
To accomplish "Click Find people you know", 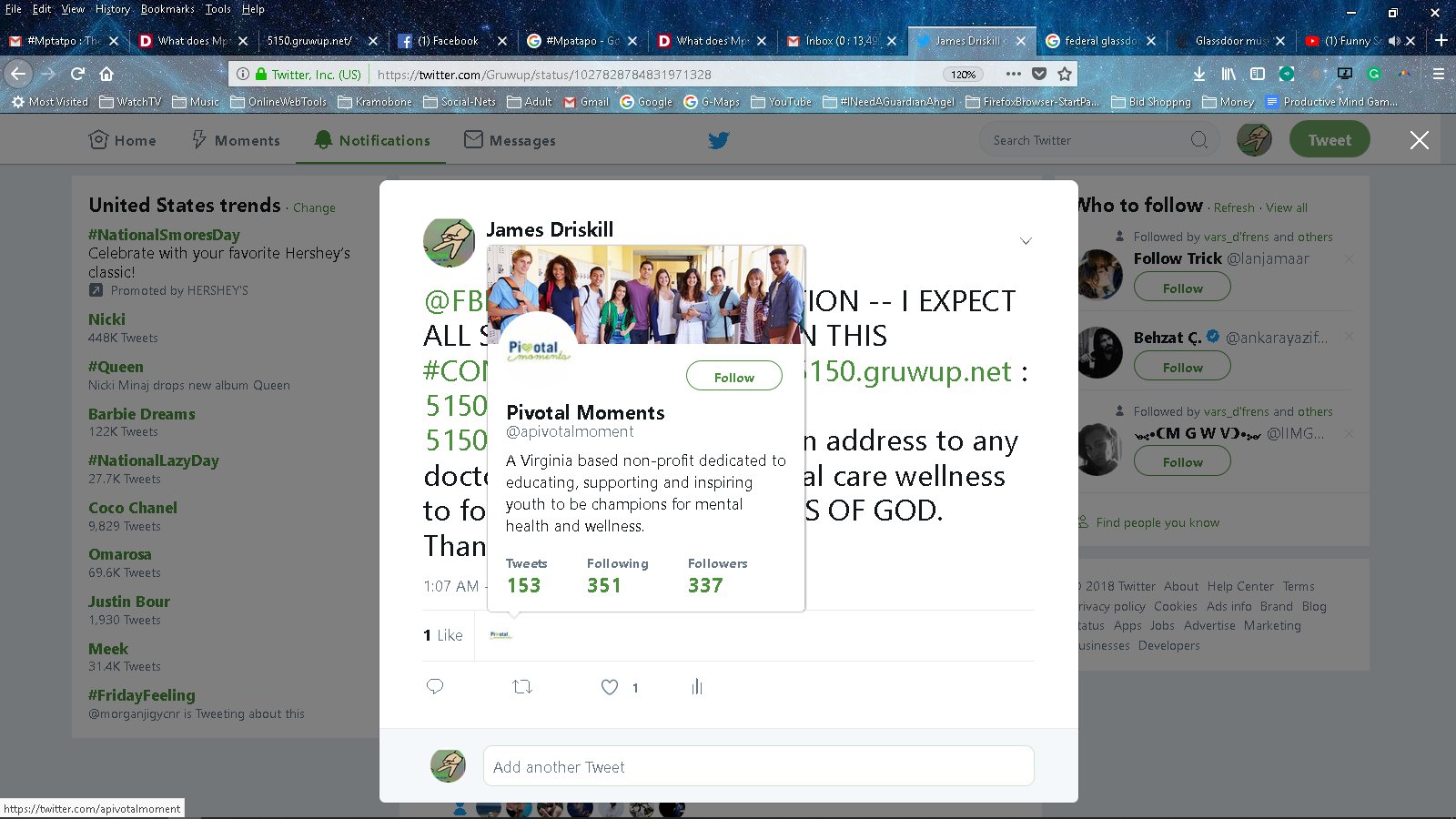I will pos(1158,522).
